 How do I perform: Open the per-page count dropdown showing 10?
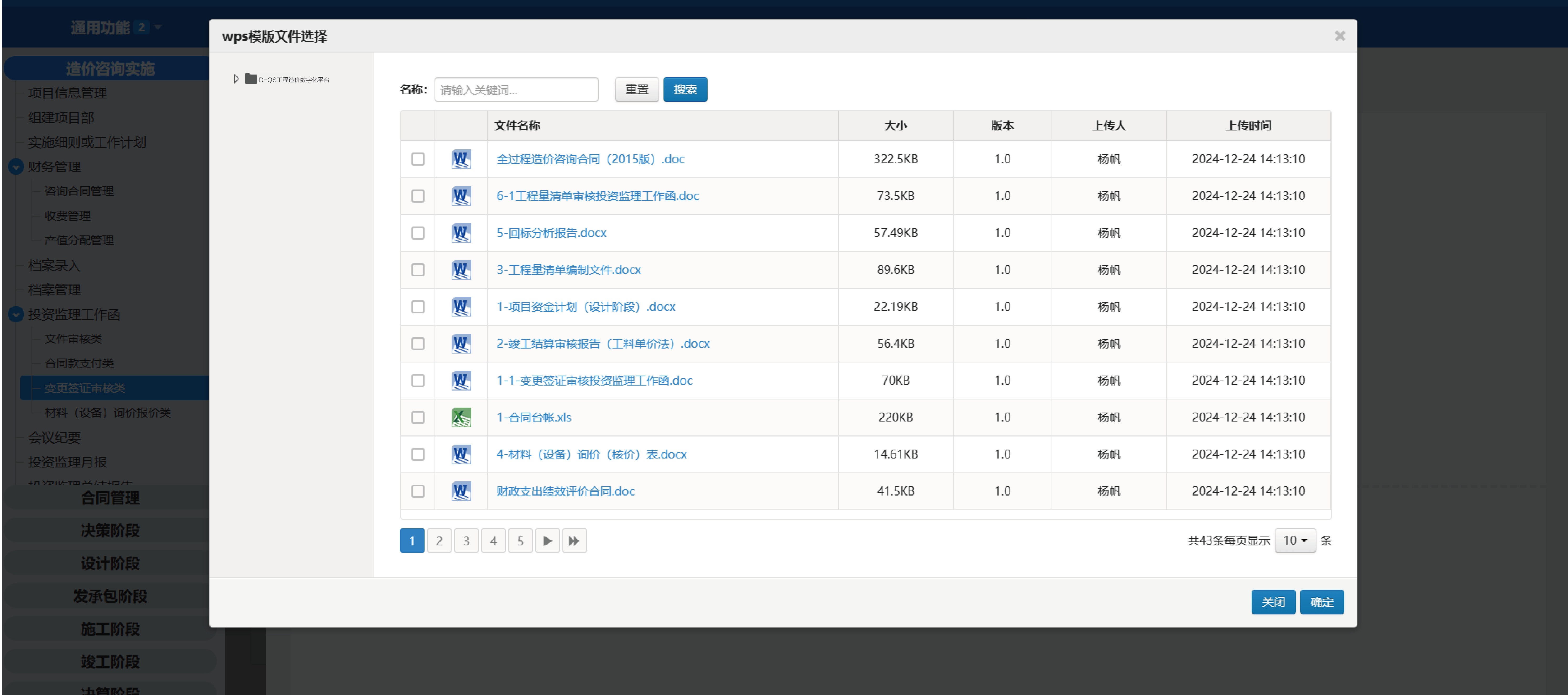pyautogui.click(x=1295, y=540)
